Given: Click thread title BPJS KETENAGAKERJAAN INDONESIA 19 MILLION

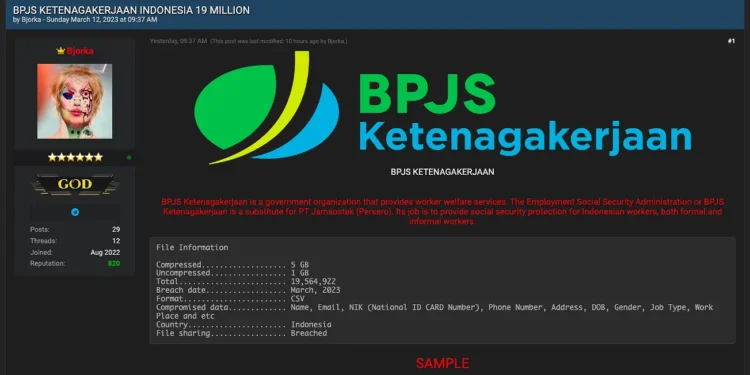Looking at the screenshot, I should click(x=131, y=10).
